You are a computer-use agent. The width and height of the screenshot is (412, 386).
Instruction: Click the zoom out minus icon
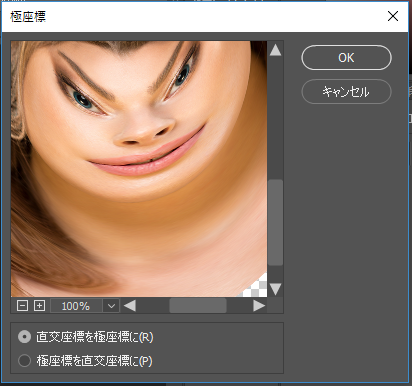point(22,306)
